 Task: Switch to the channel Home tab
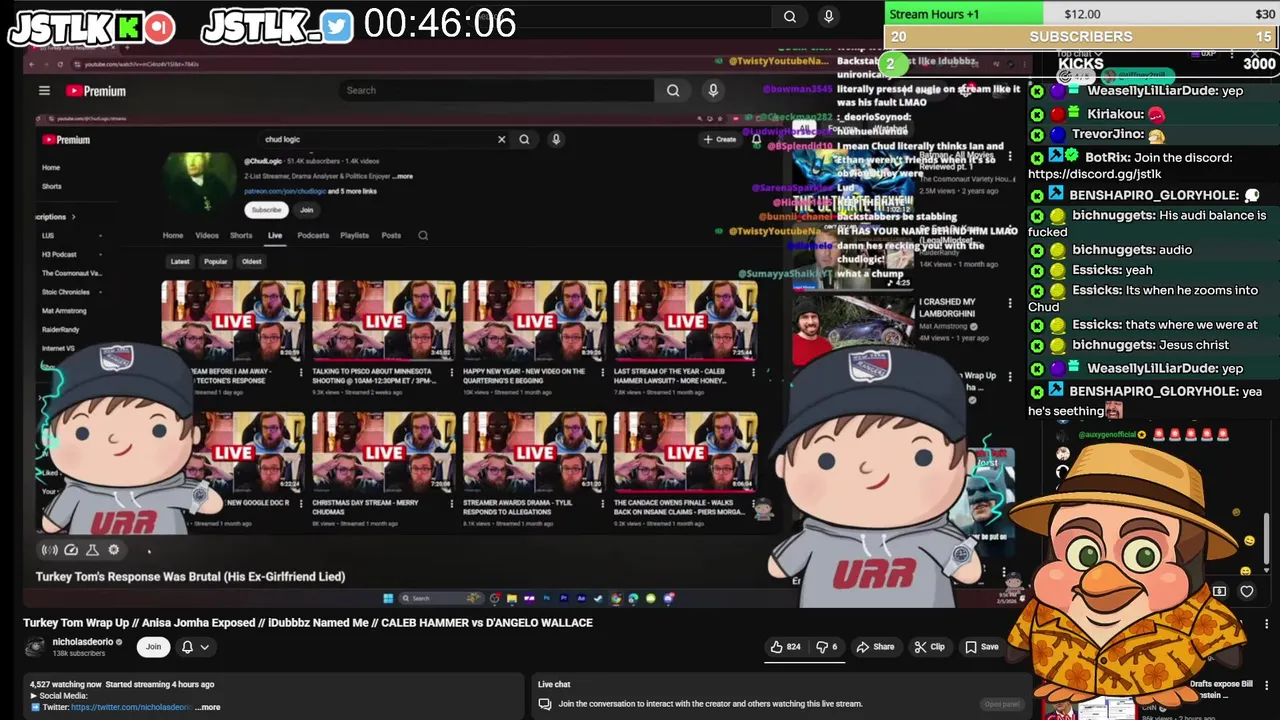point(173,236)
